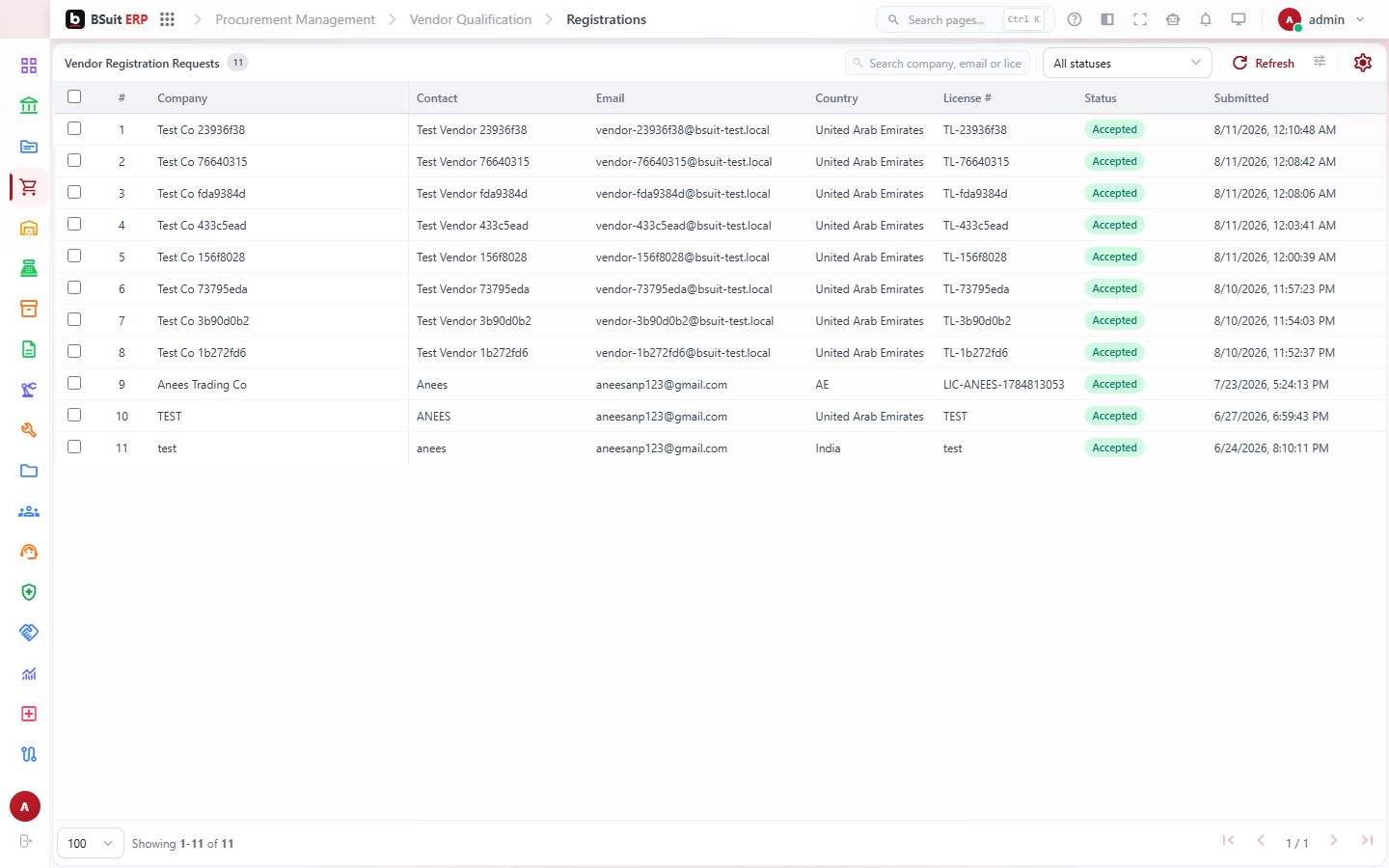Click the monitor display icon in the top bar
Image resolution: width=1389 pixels, height=868 pixels.
click(x=1239, y=19)
